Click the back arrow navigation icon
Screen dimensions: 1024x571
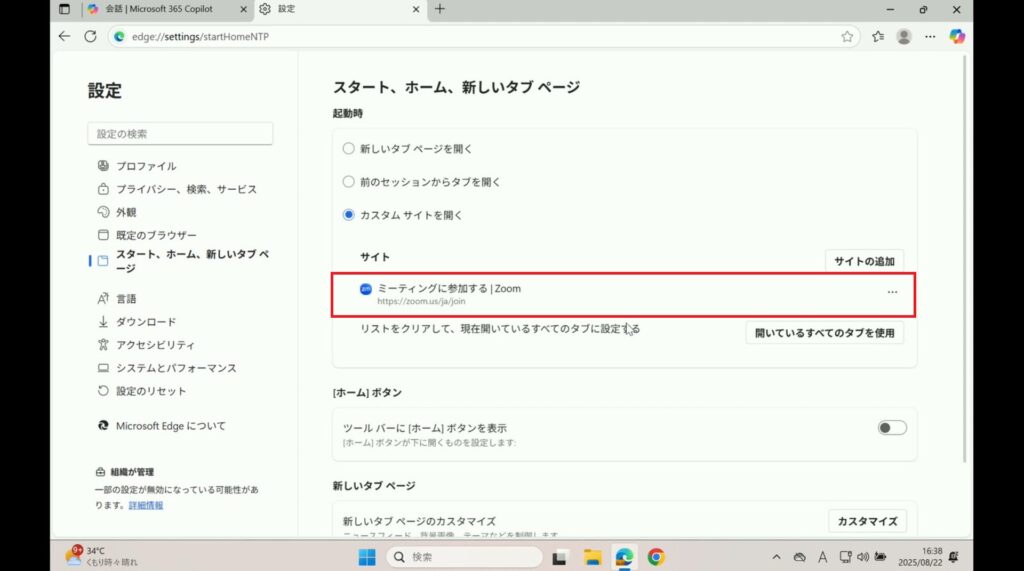point(65,36)
